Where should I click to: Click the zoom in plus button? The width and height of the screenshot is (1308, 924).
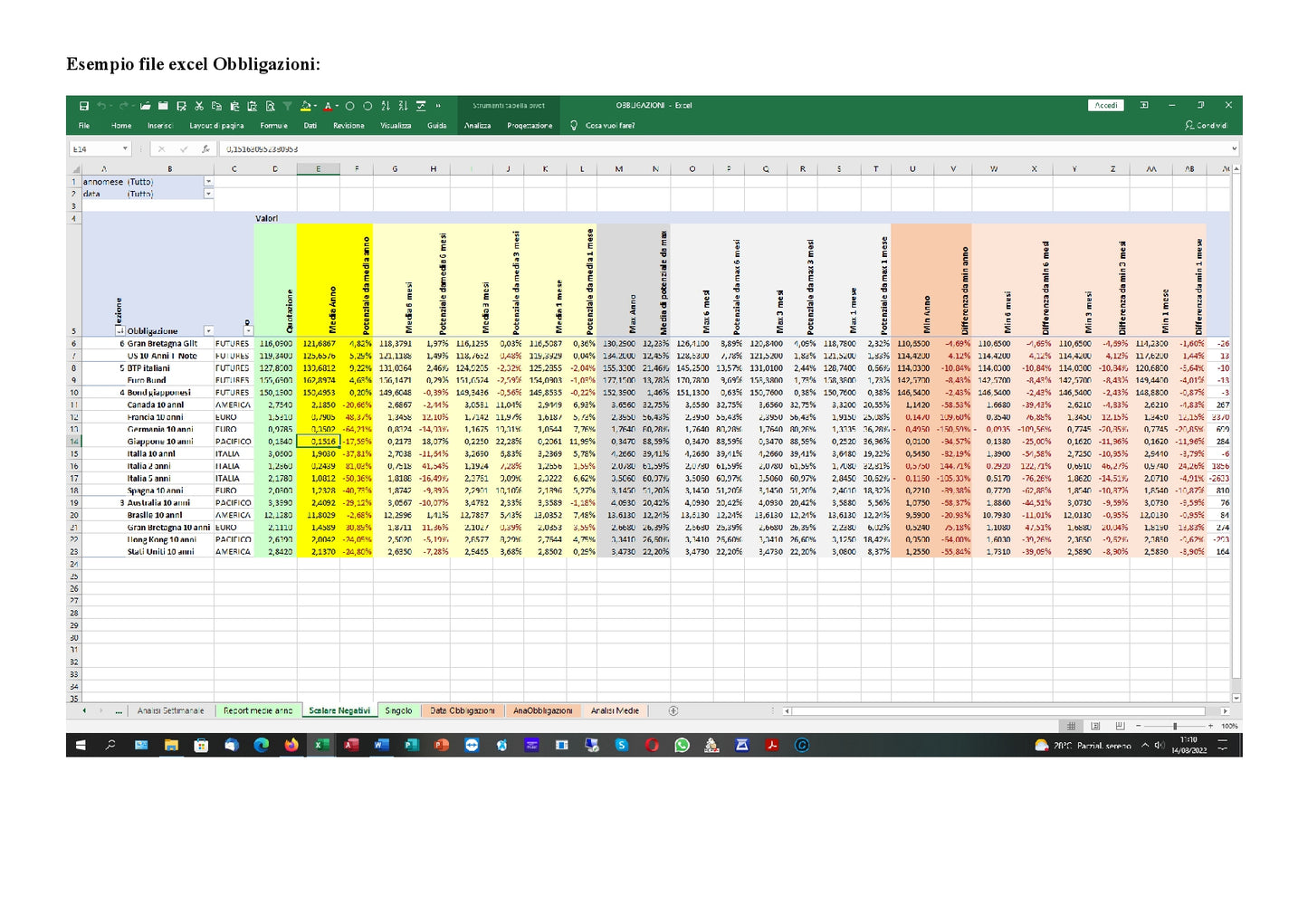[x=1210, y=726]
